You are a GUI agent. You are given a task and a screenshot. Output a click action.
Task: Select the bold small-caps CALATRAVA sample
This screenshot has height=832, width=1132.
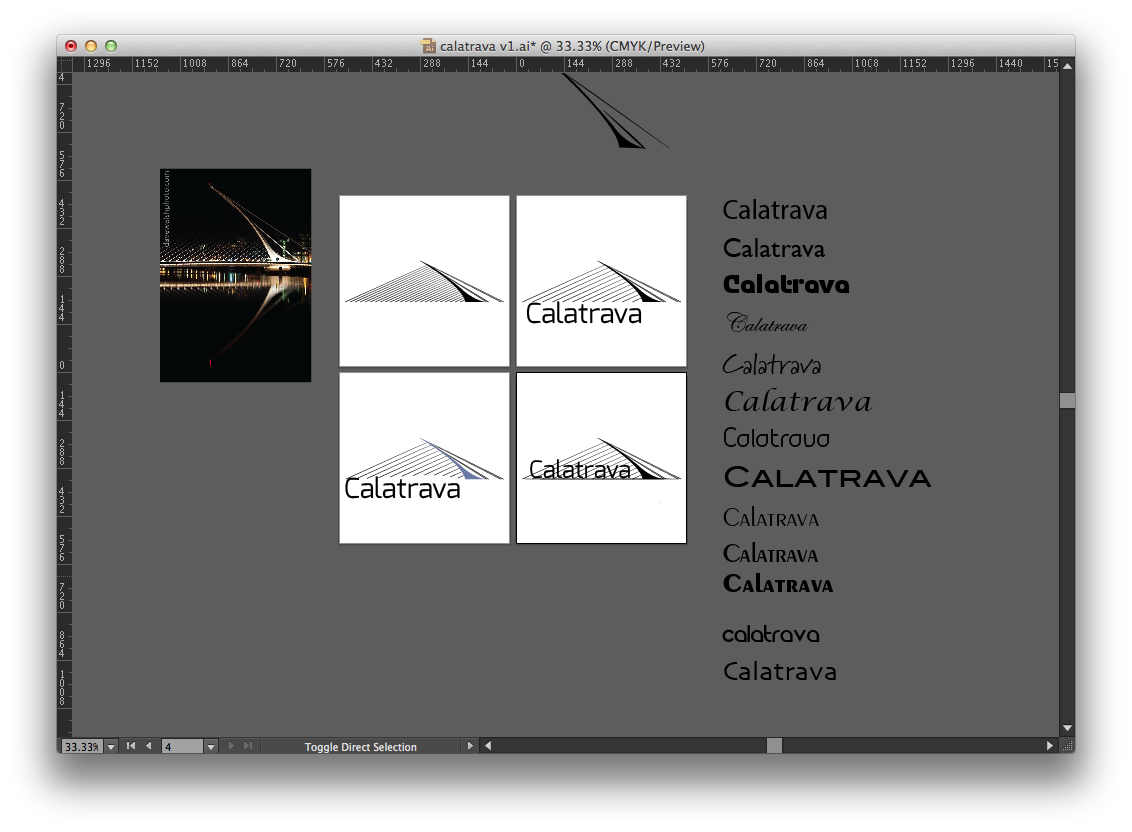pyautogui.click(x=778, y=584)
